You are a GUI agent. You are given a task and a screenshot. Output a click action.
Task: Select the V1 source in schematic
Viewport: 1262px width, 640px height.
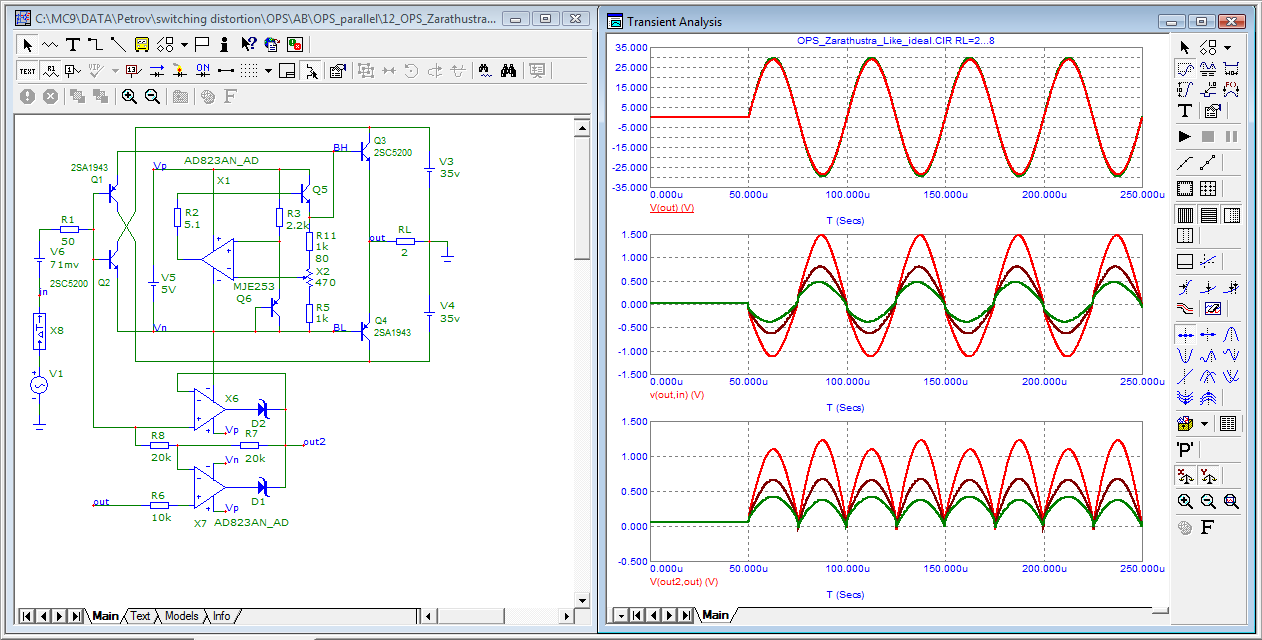coord(40,384)
